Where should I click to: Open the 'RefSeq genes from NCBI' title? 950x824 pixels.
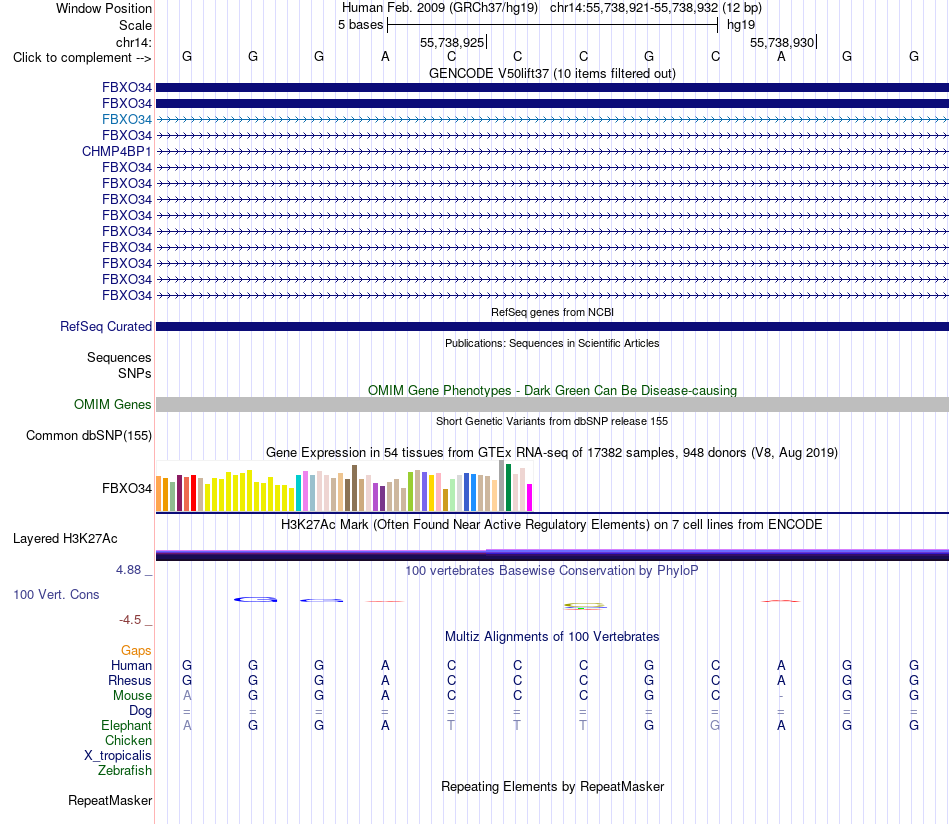pyautogui.click(x=552, y=312)
